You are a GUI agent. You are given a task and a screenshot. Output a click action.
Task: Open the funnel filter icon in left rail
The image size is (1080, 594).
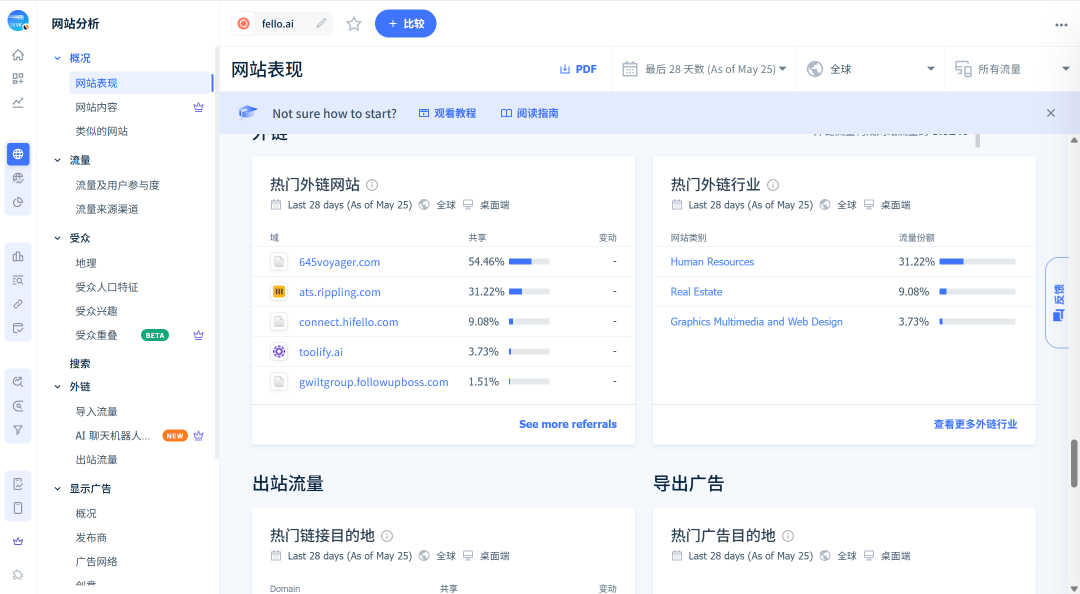tap(18, 430)
